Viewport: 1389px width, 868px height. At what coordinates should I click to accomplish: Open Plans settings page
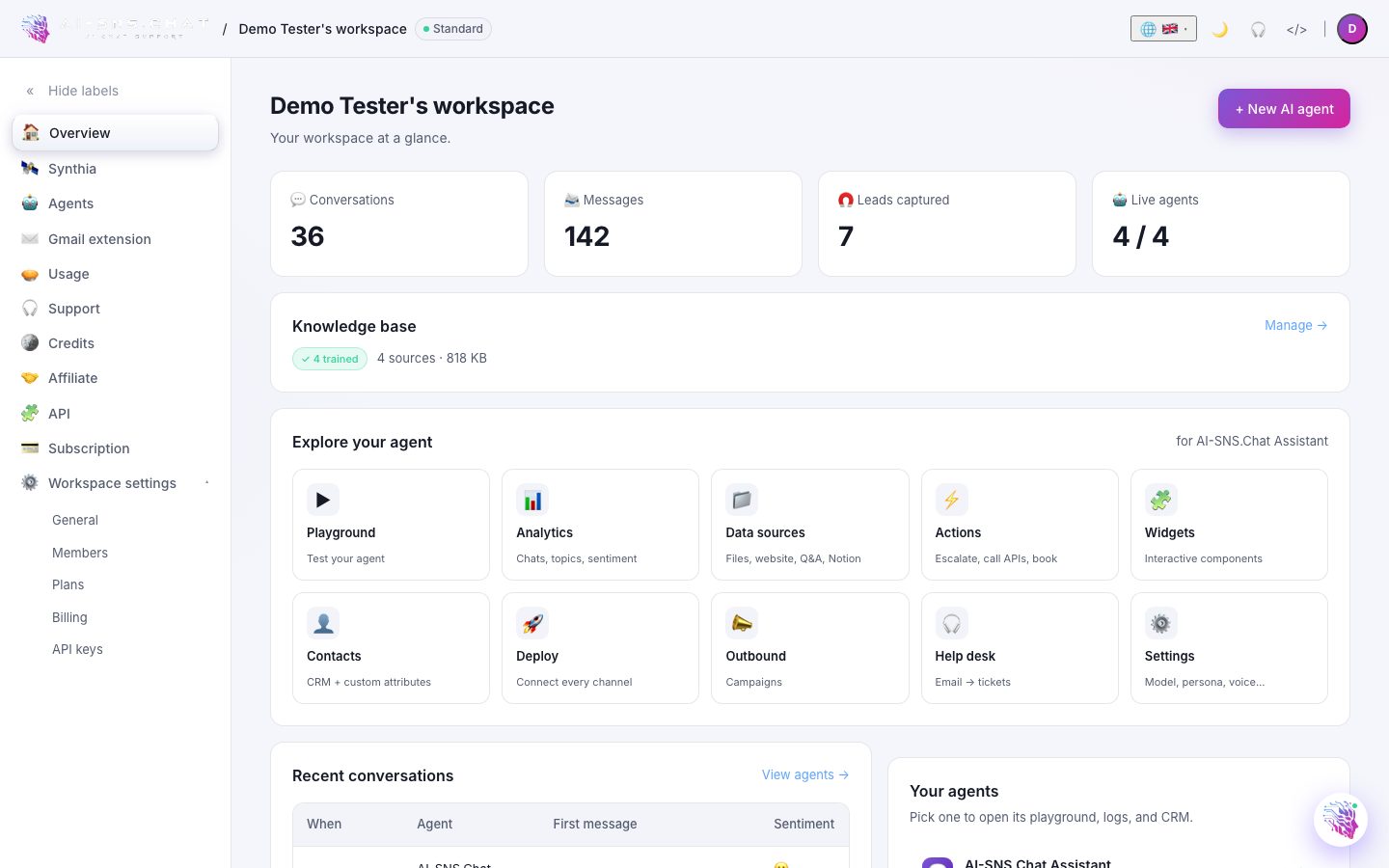coord(68,584)
